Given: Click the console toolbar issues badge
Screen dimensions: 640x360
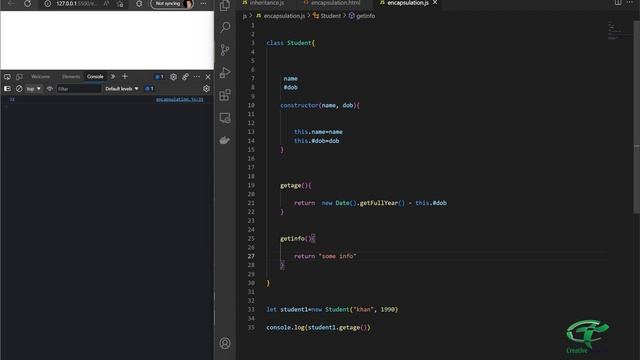Looking at the screenshot, I should click(x=149, y=89).
